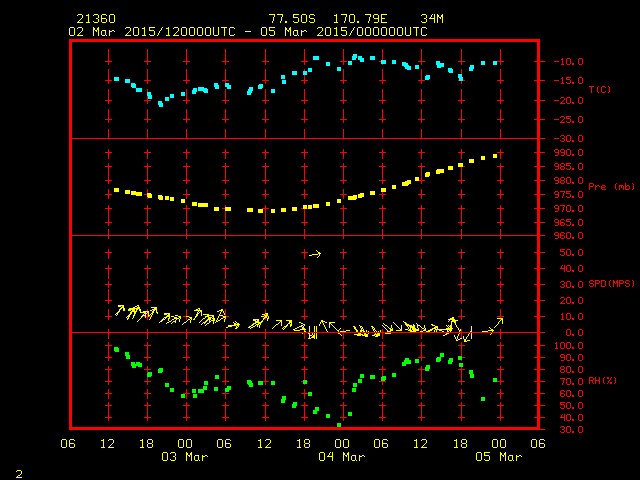Image resolution: width=640 pixels, height=480 pixels.
Task: Select the 990.0 pressure tick value
Action: [x=569, y=153]
